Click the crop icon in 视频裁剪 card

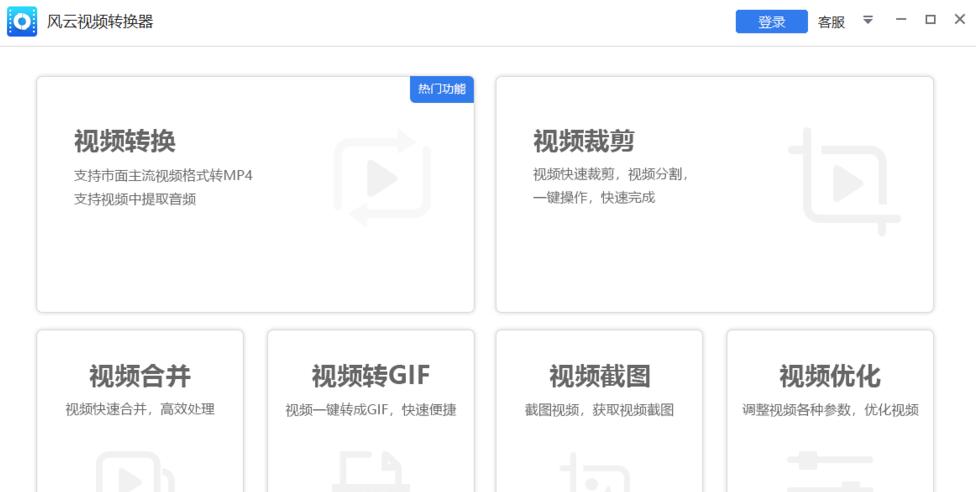pyautogui.click(x=842, y=182)
